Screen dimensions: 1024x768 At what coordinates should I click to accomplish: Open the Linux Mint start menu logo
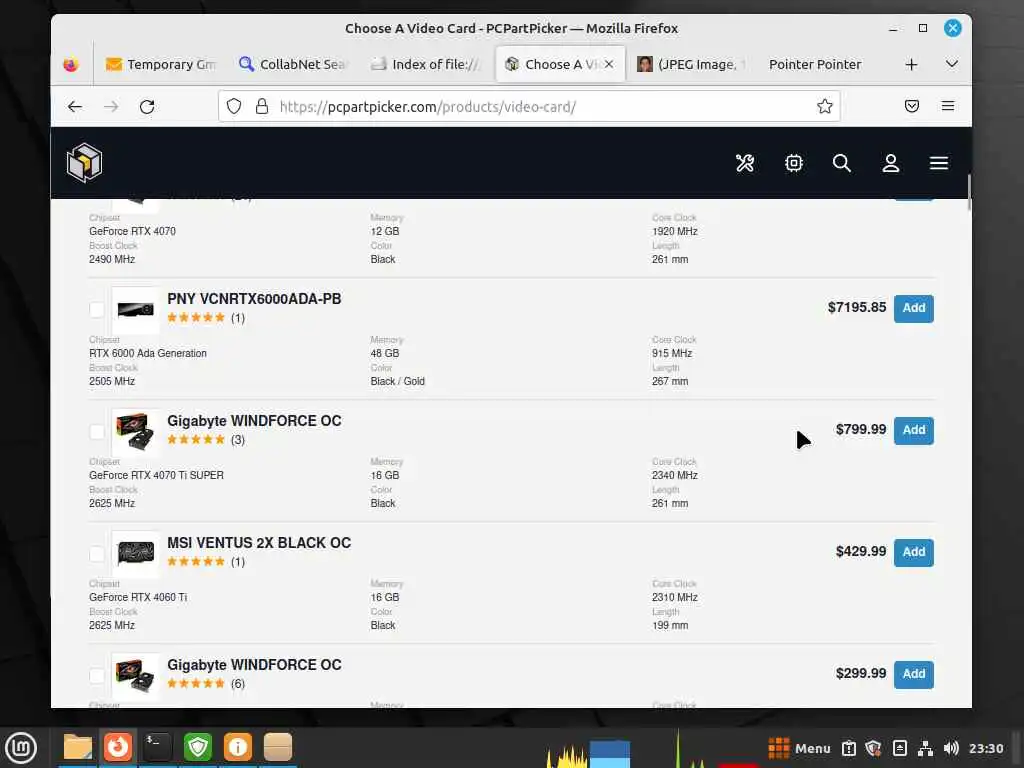(x=21, y=748)
